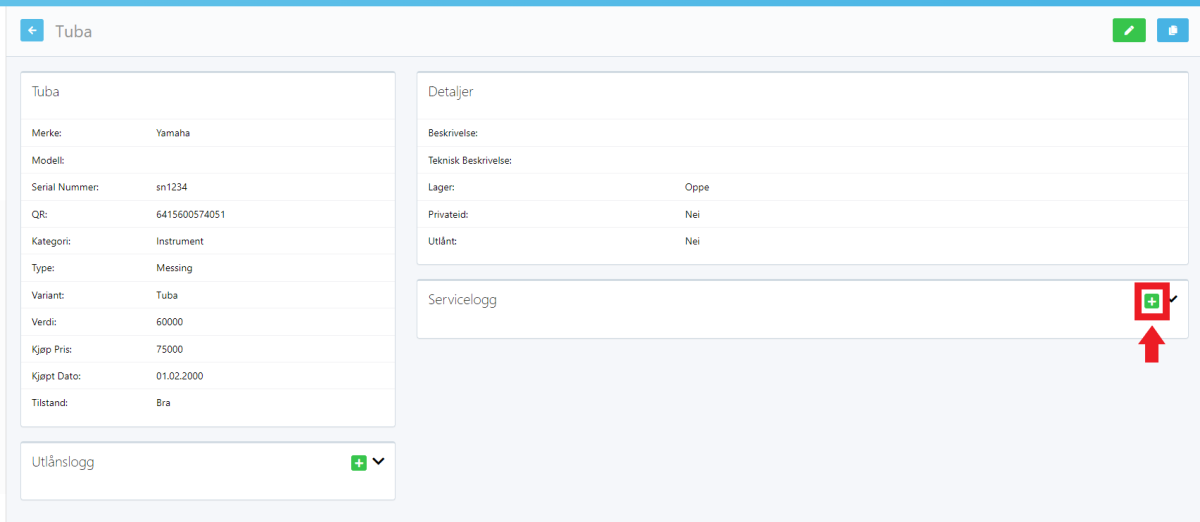The height and width of the screenshot is (522, 1200).
Task: Select the Merke value Yamaha
Action: click(x=173, y=133)
